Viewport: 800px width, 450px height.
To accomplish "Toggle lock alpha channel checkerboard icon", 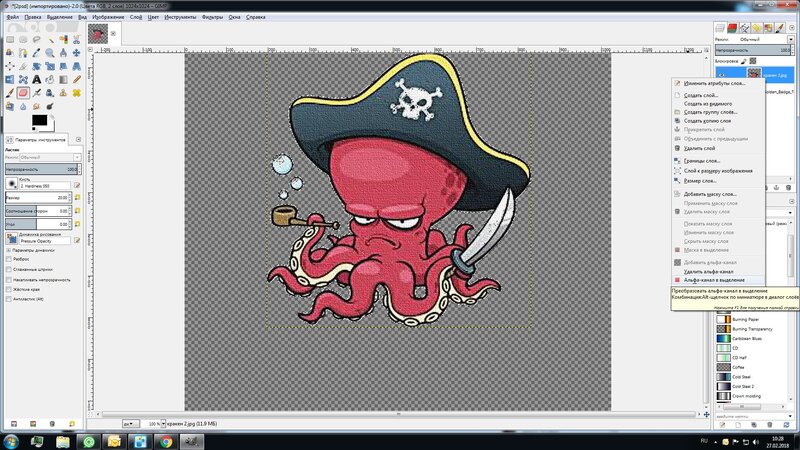I will [x=753, y=61].
